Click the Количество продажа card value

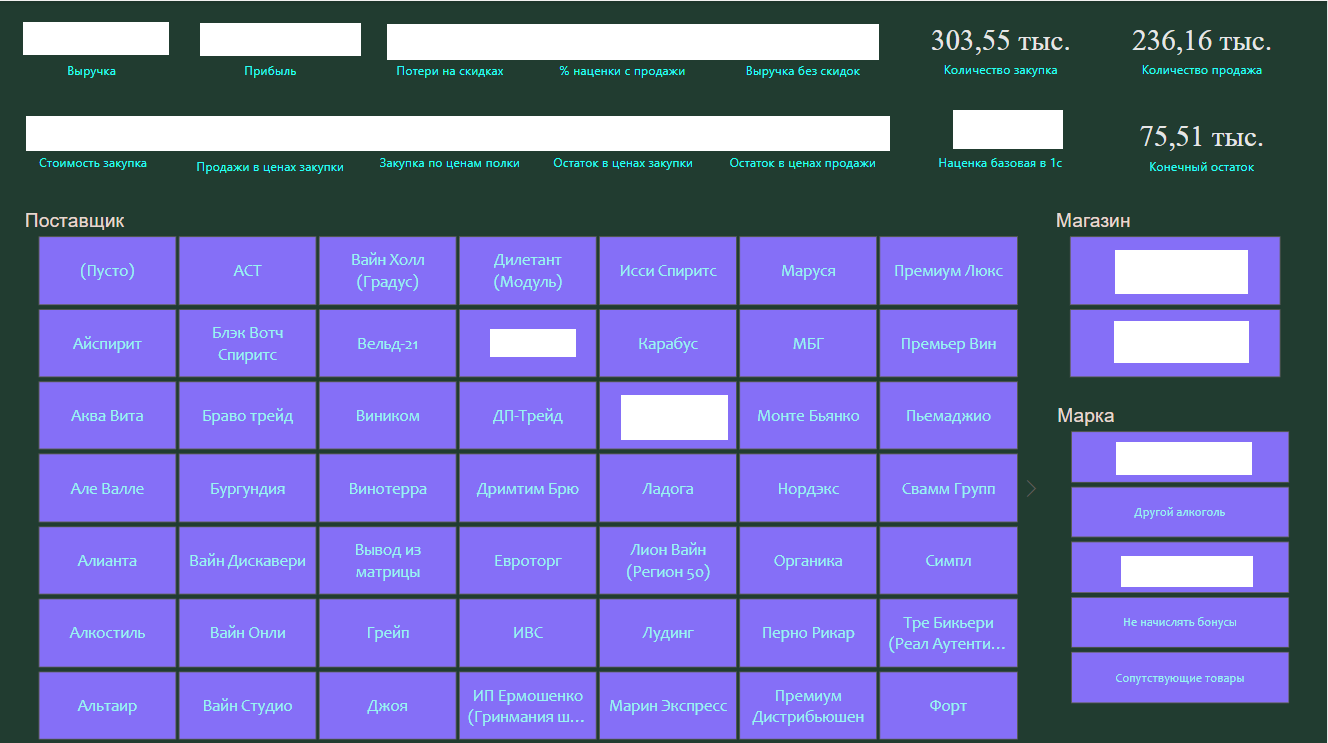tap(1202, 41)
